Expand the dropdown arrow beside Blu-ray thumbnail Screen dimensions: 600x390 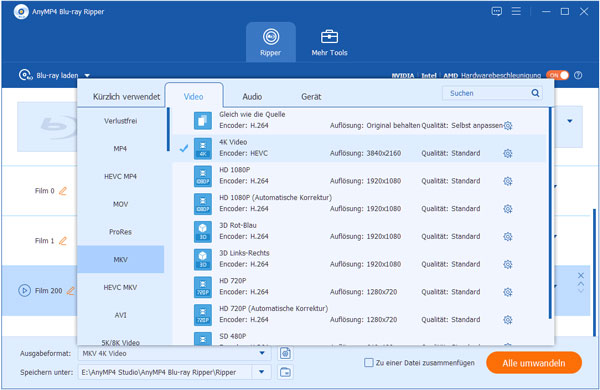(570, 121)
